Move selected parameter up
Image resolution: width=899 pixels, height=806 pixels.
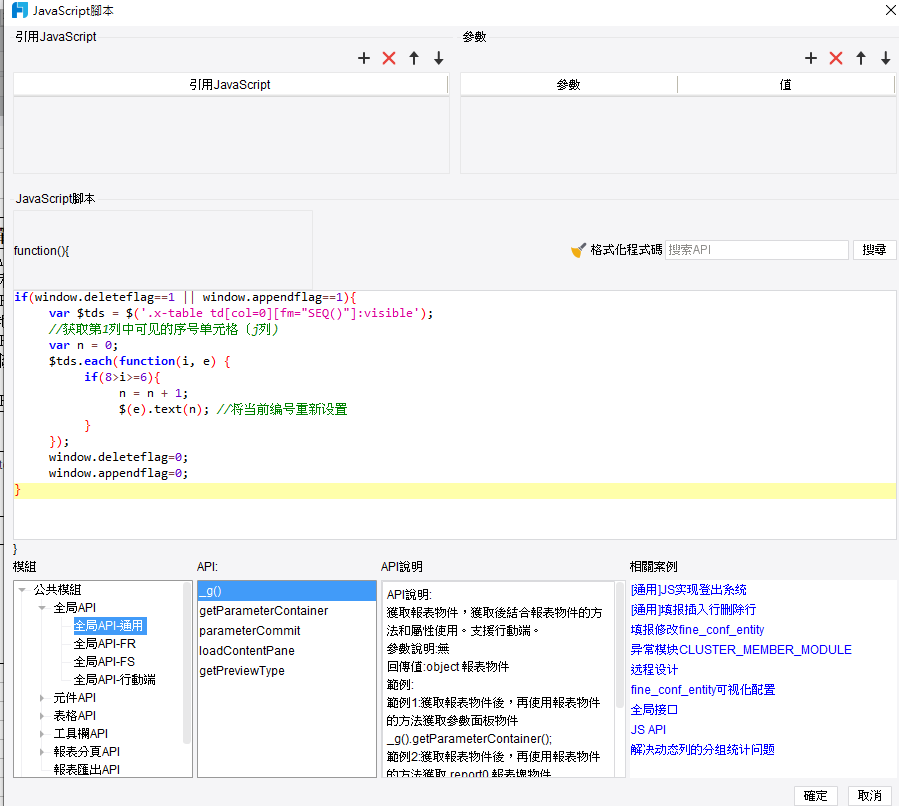pyautogui.click(x=861, y=58)
